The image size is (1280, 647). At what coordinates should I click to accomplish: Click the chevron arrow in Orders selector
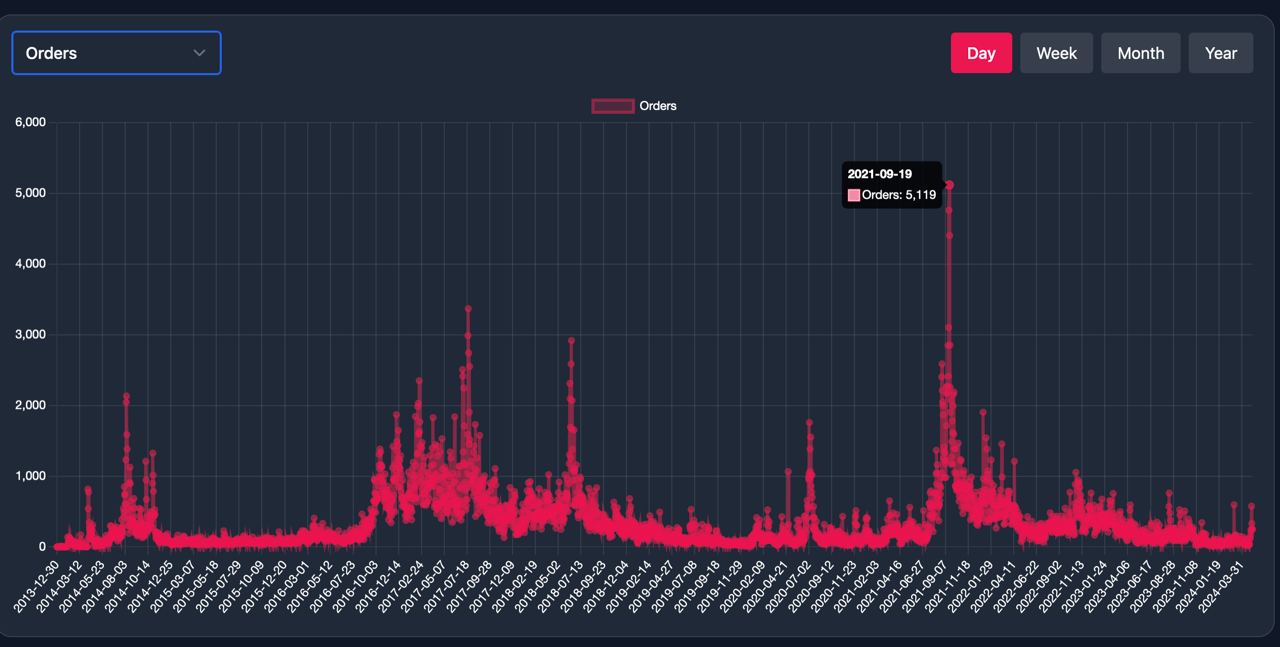199,53
